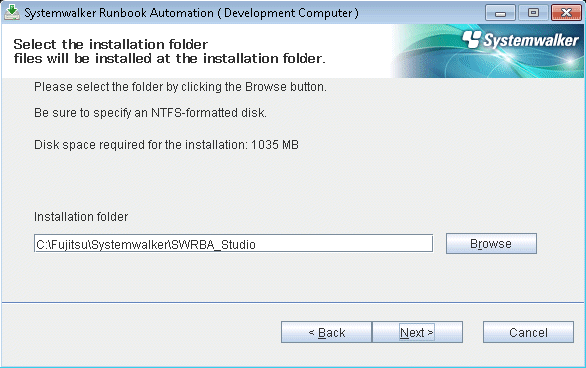Click the horizontal separator line above the buttons
The image size is (586, 368).
pos(293,302)
